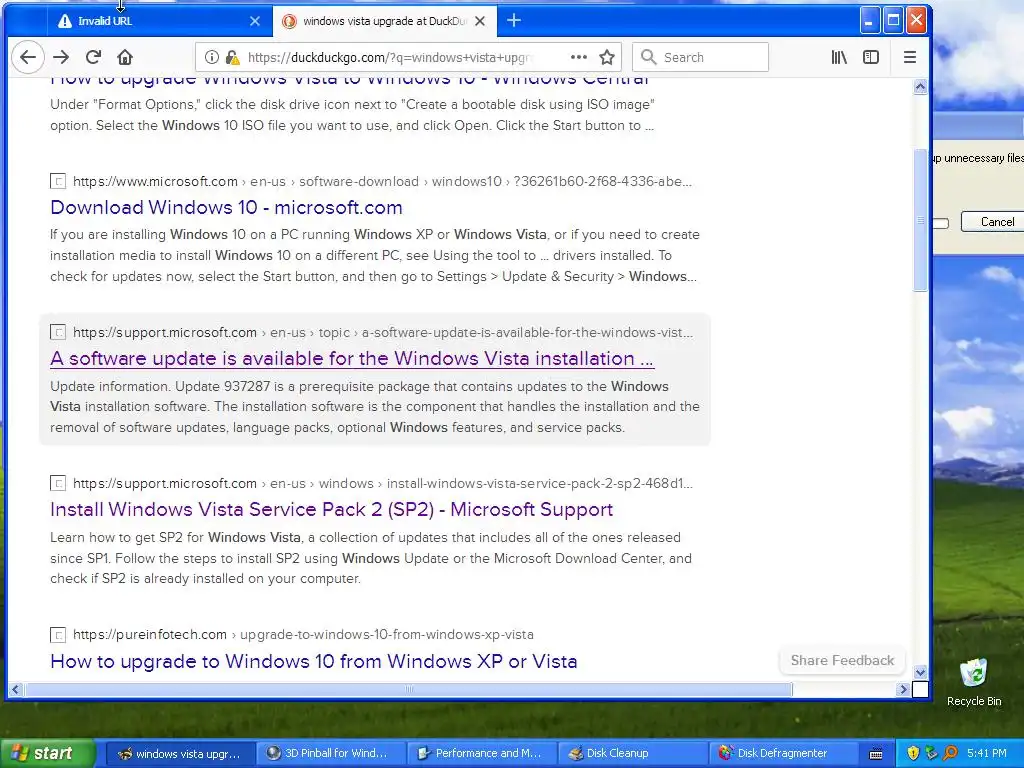Focus the browser Search box
Screen dimensions: 1024x768
[700, 57]
